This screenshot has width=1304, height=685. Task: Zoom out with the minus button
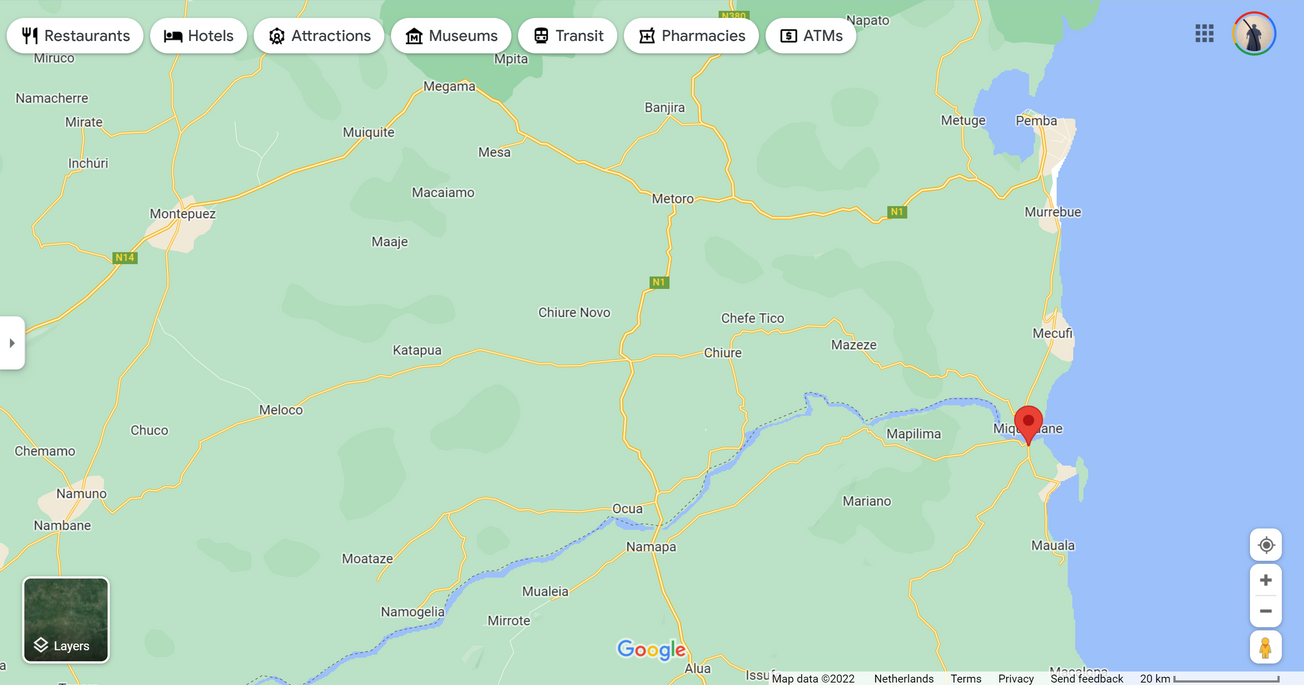coord(1266,611)
